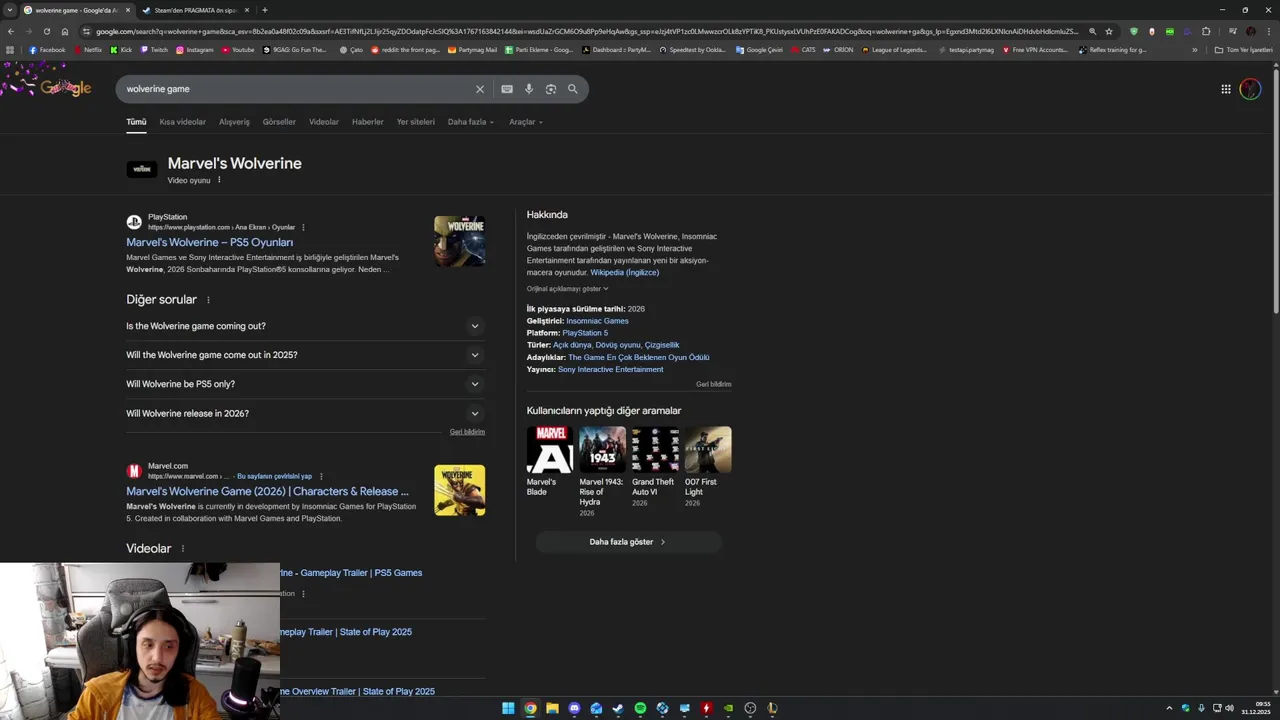The image size is (1280, 720).
Task: Clear the search box with the X icon
Action: click(x=479, y=89)
